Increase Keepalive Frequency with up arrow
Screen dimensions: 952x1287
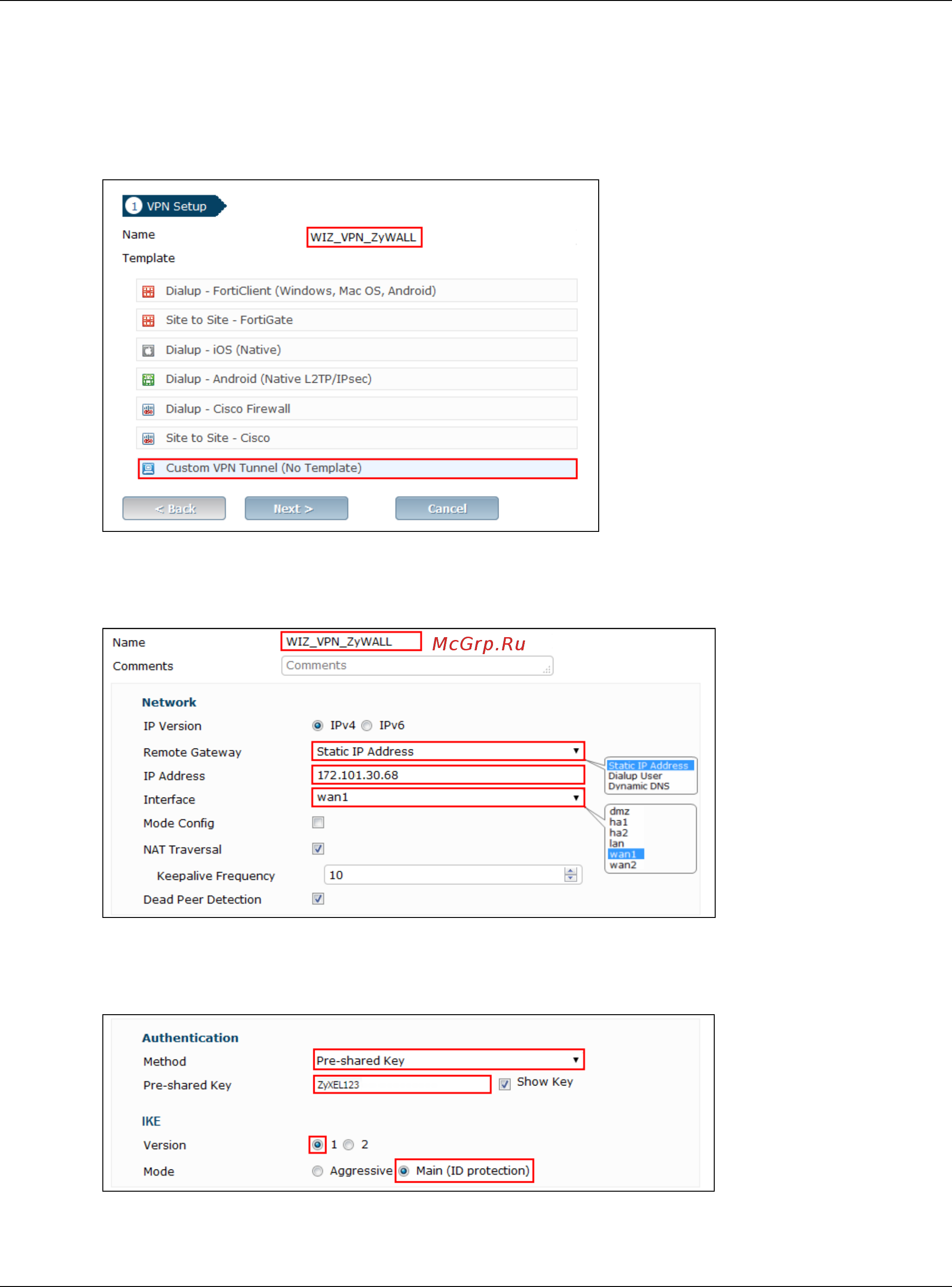click(570, 871)
